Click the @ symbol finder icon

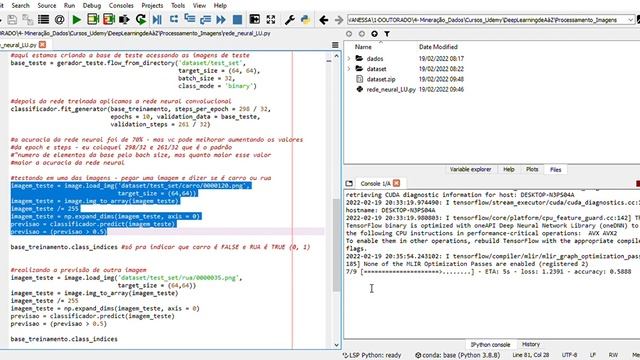(x=60, y=20)
